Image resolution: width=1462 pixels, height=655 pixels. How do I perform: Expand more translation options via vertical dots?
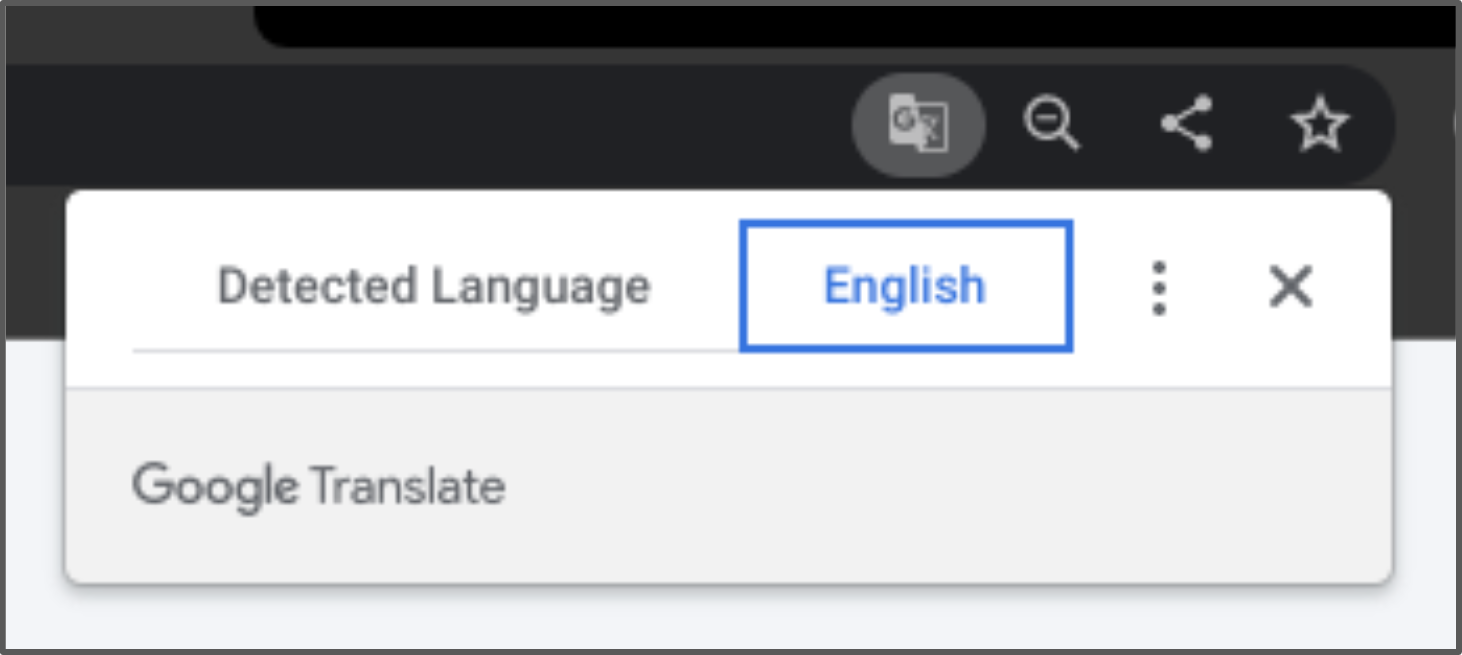[x=1158, y=288]
